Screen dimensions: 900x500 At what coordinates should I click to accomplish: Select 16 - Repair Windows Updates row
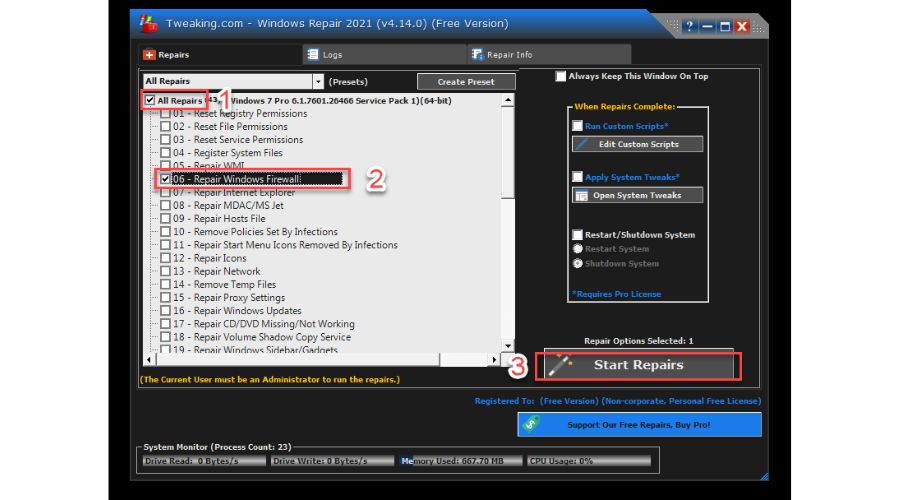pos(237,311)
